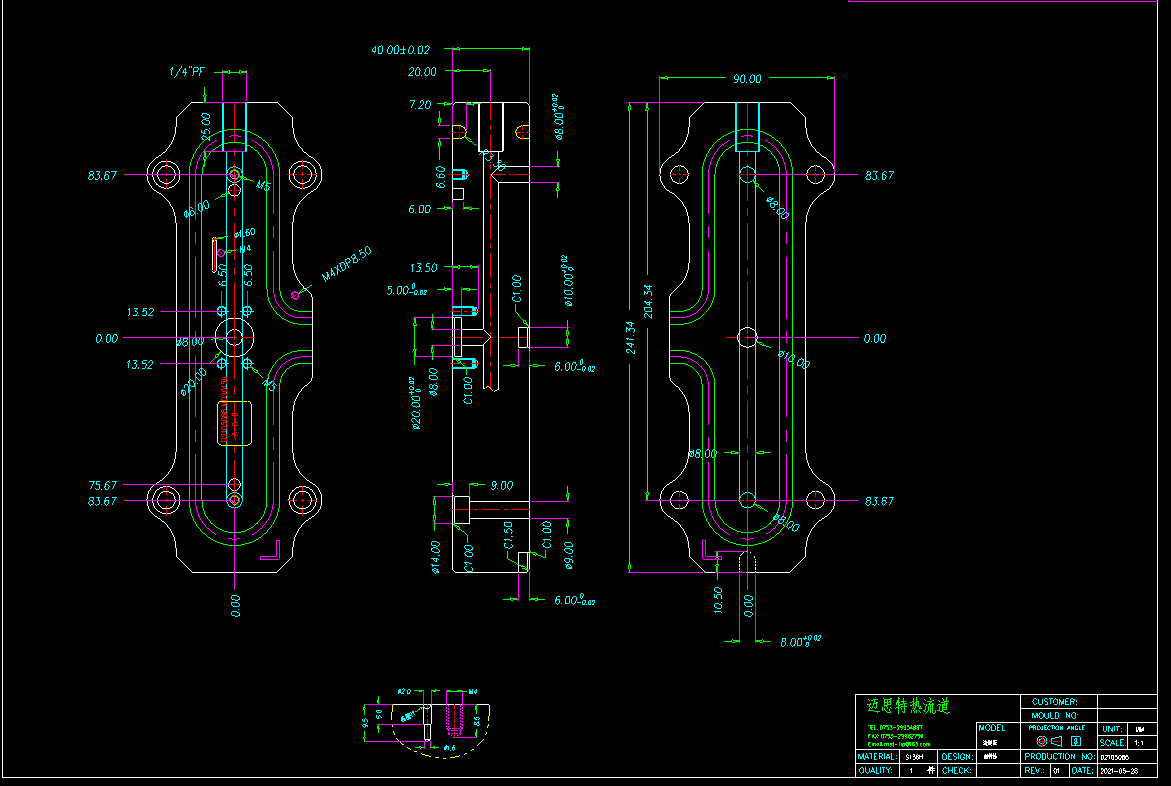This screenshot has height=786, width=1171.
Task: Select the 2021-05-28 date value
Action: [1121, 771]
